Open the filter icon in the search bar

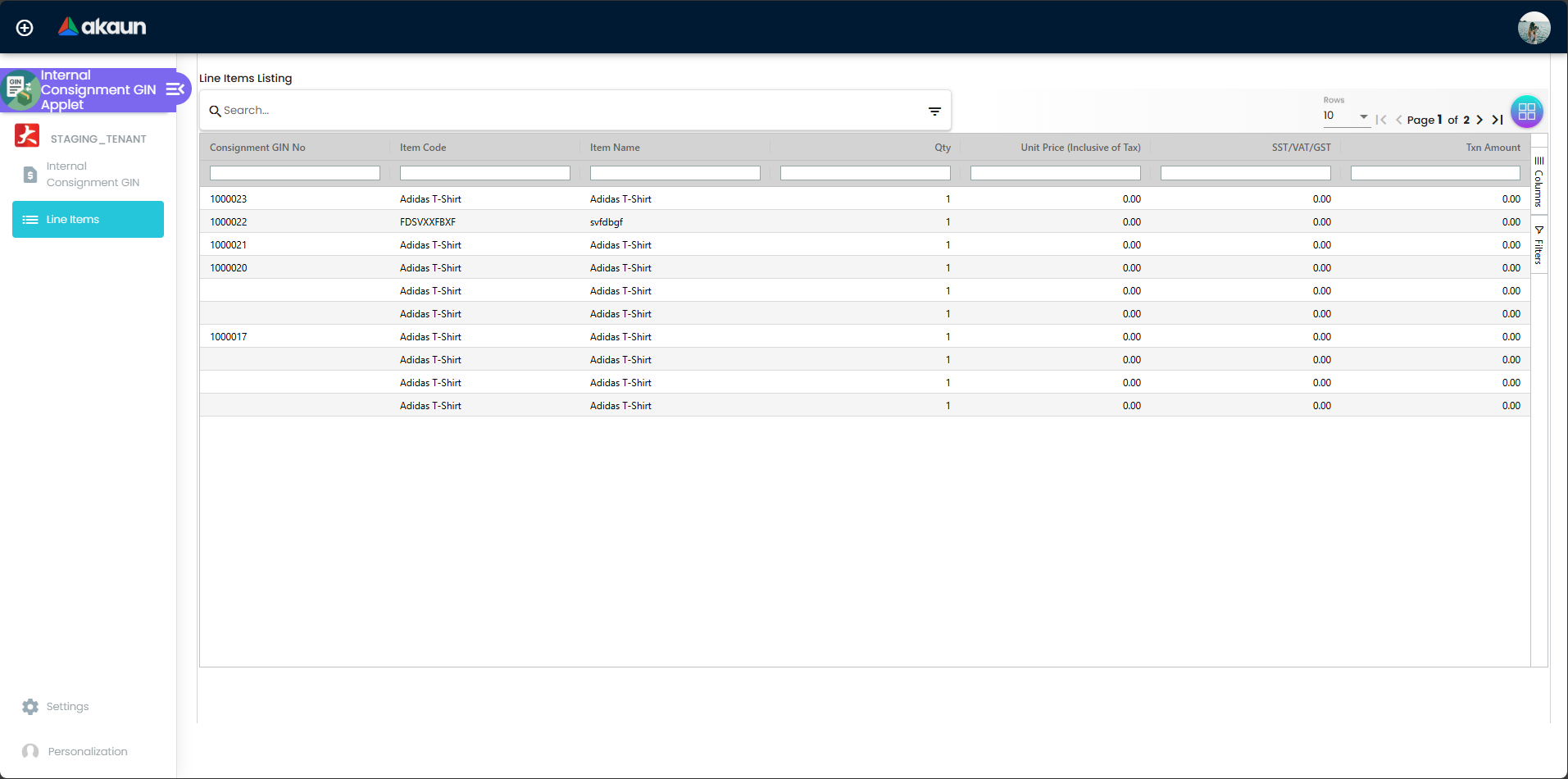click(934, 110)
